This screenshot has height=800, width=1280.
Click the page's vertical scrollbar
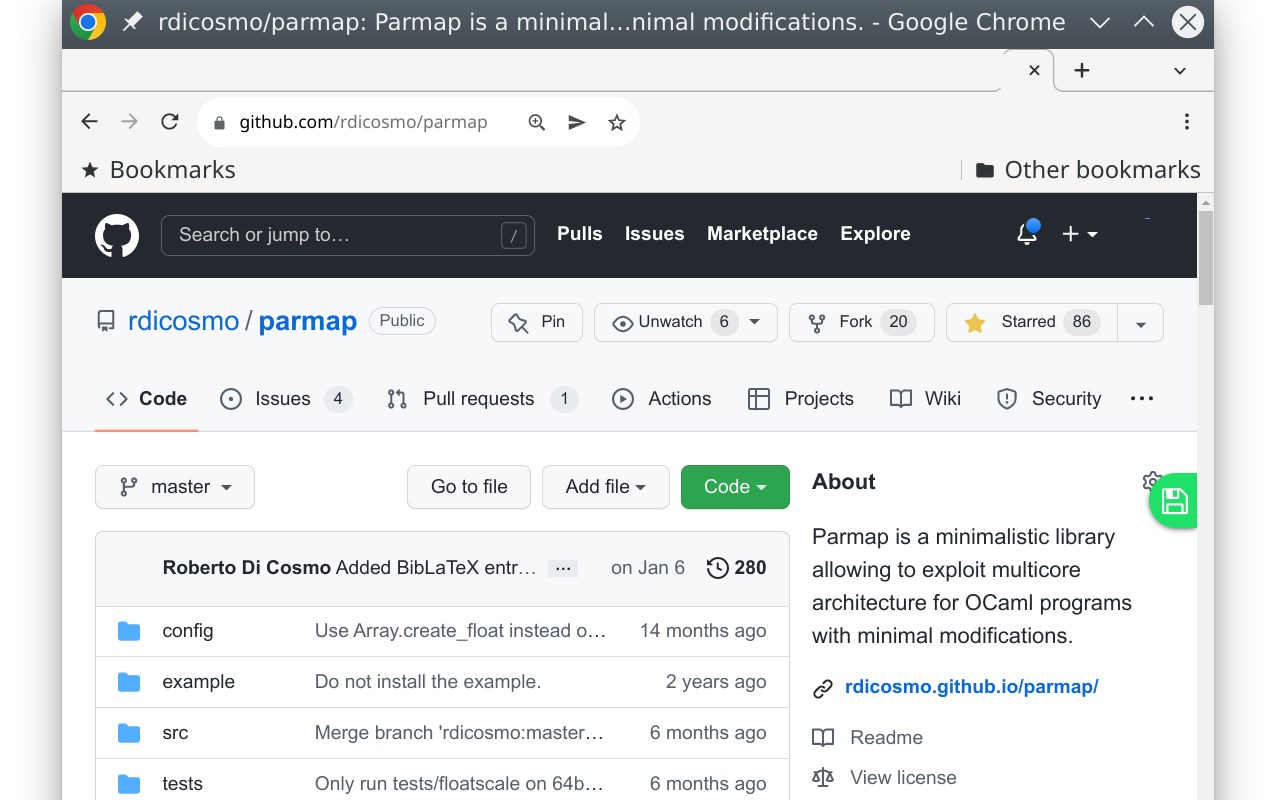point(1205,260)
